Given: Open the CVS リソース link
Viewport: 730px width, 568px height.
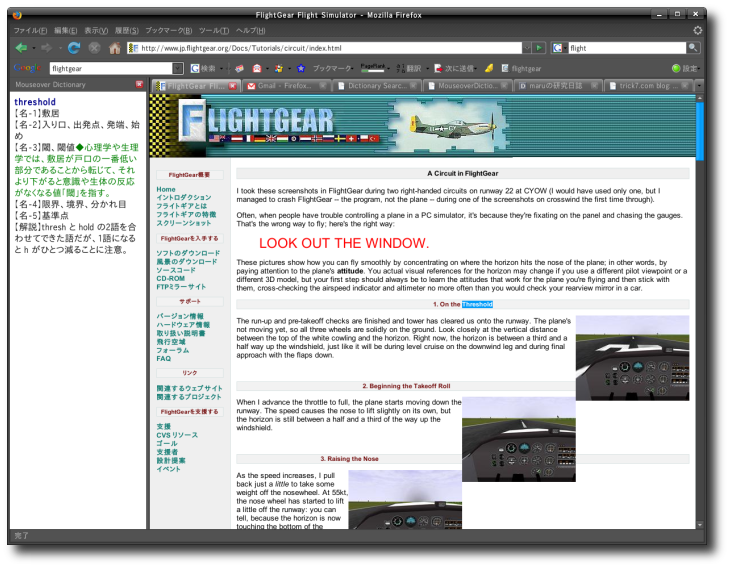Looking at the screenshot, I should click(x=177, y=435).
